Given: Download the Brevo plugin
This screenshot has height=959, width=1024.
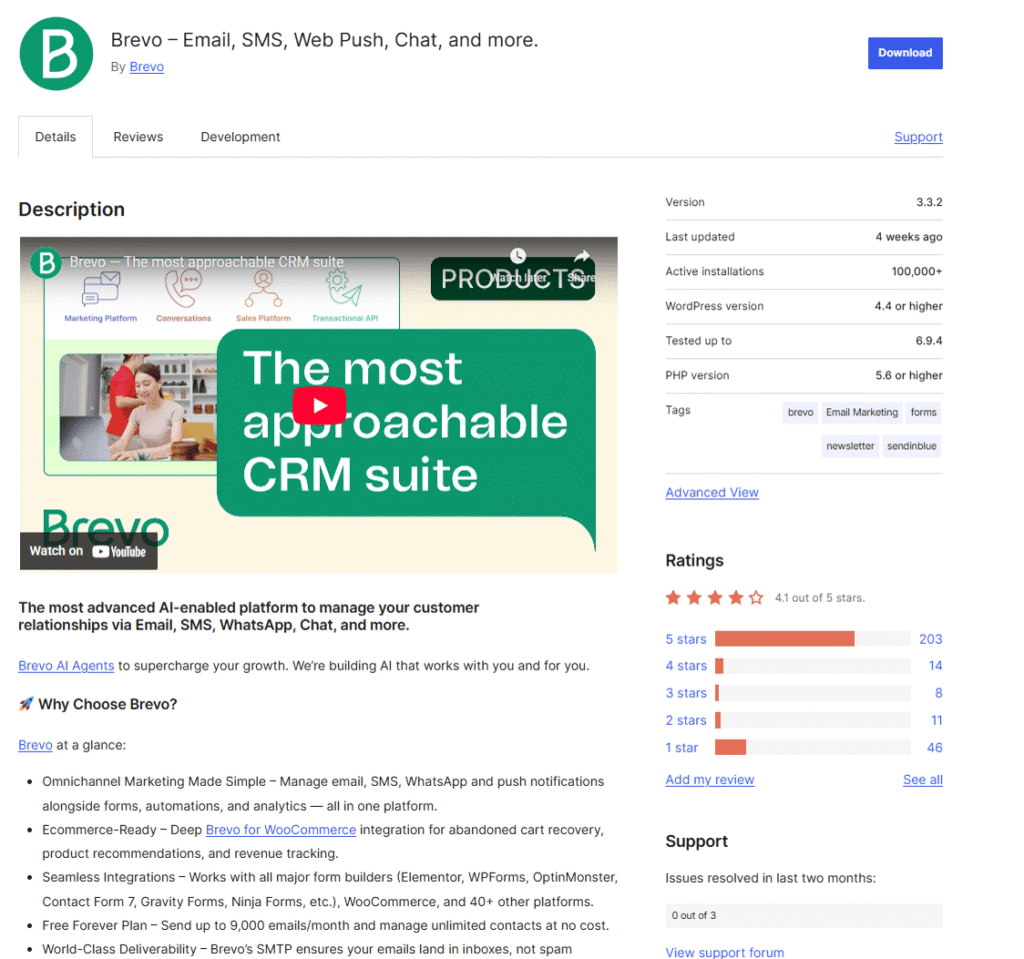Looking at the screenshot, I should click(x=905, y=52).
